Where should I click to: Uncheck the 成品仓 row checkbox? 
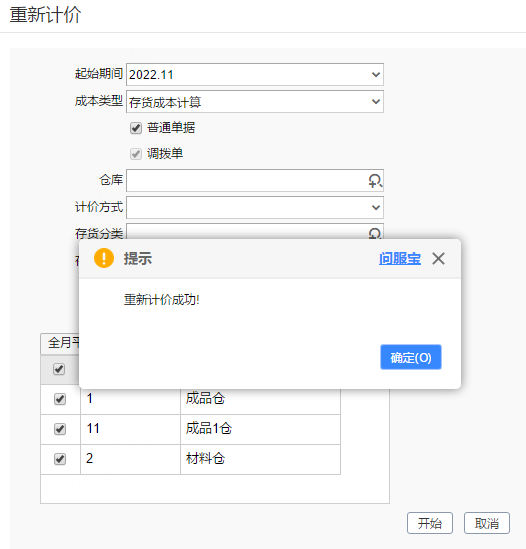(x=60, y=399)
